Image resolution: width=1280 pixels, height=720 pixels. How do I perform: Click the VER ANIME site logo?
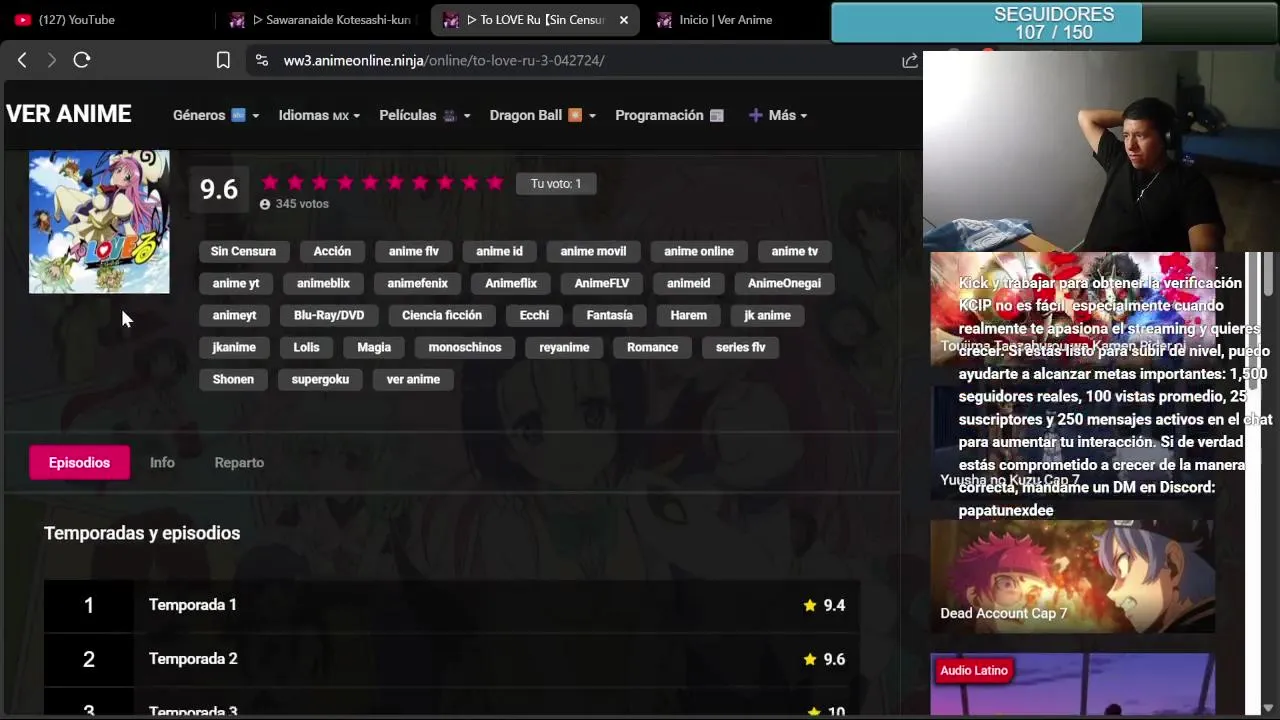69,114
